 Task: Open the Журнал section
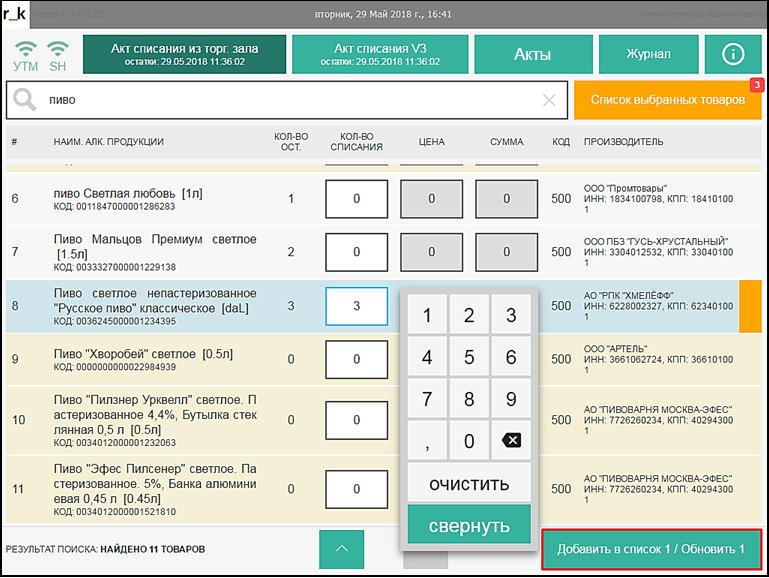648,54
